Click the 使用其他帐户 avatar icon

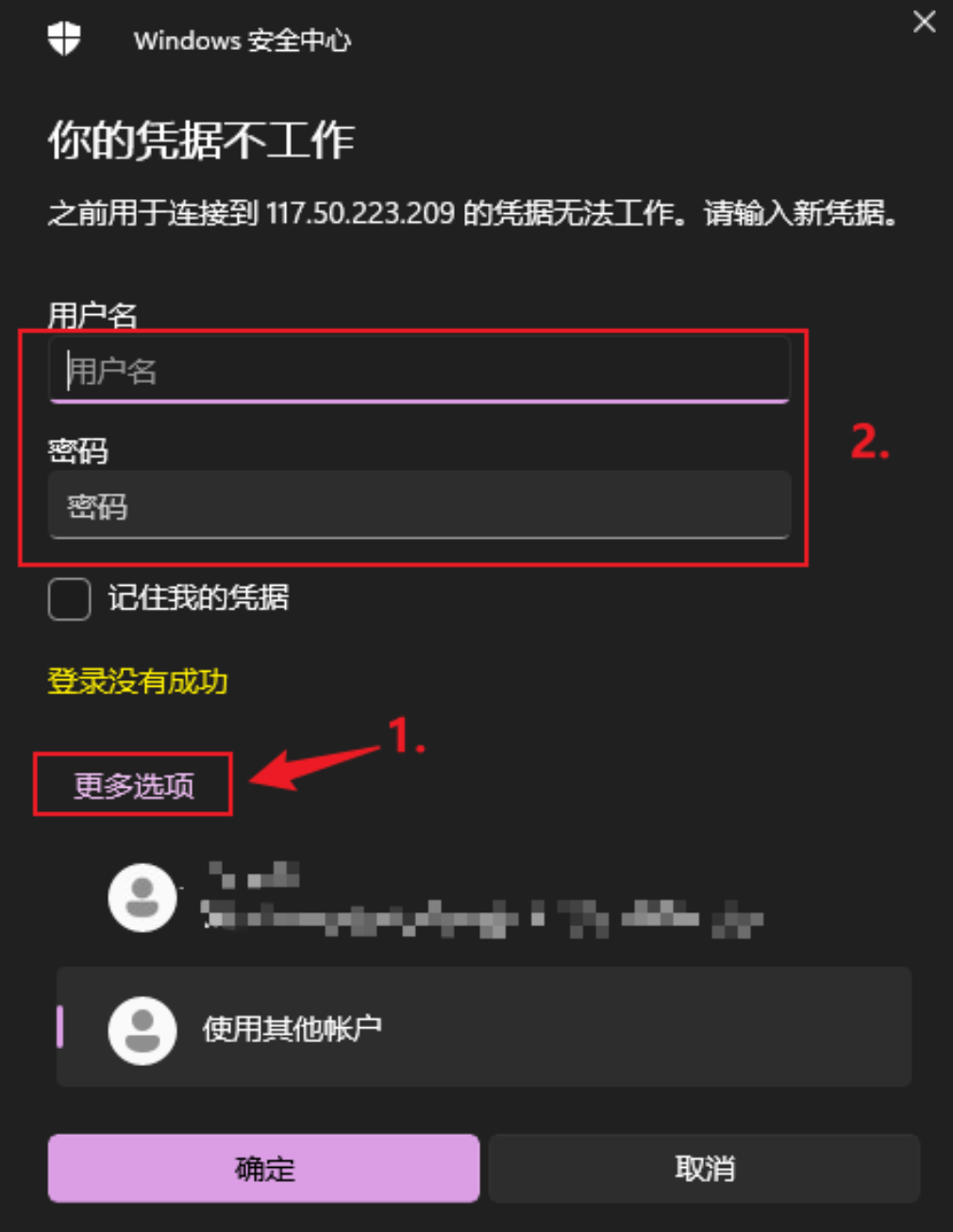(142, 1030)
